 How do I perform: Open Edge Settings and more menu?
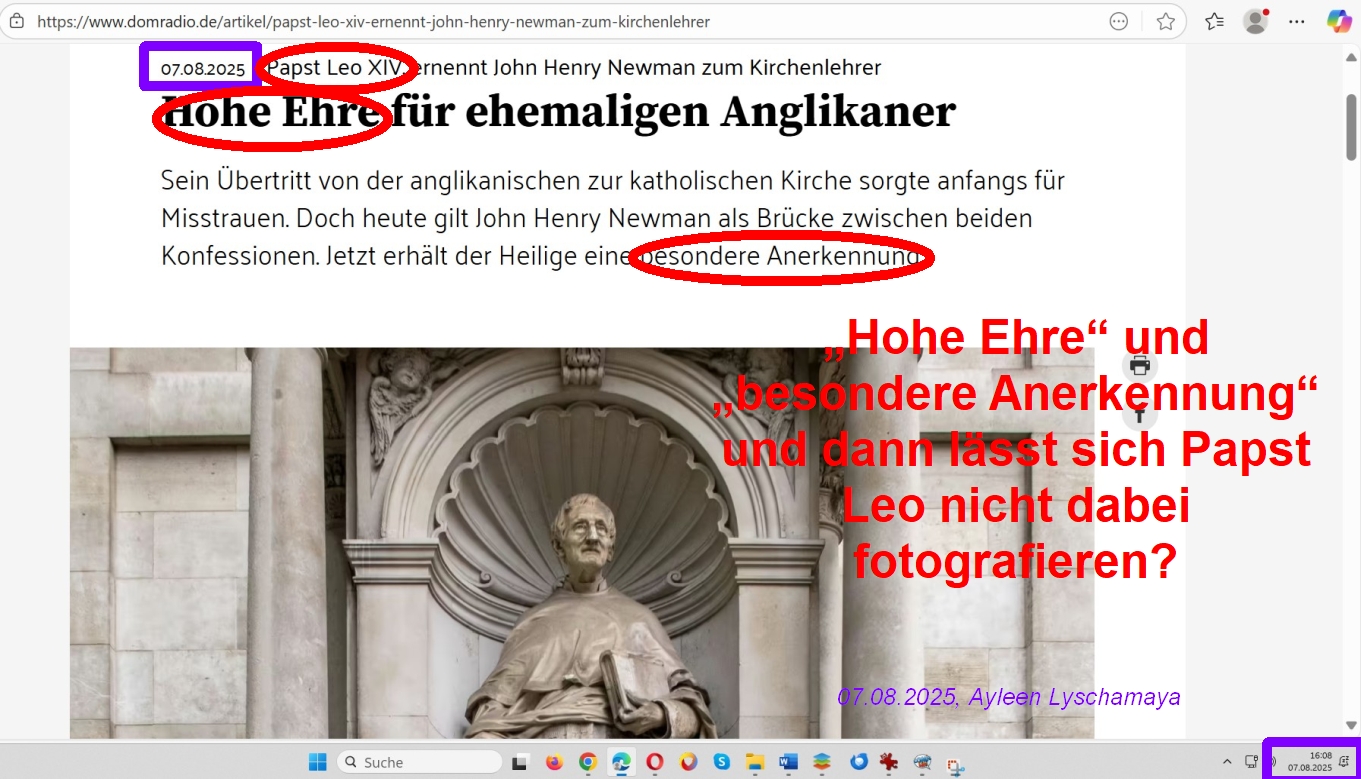[x=1297, y=21]
